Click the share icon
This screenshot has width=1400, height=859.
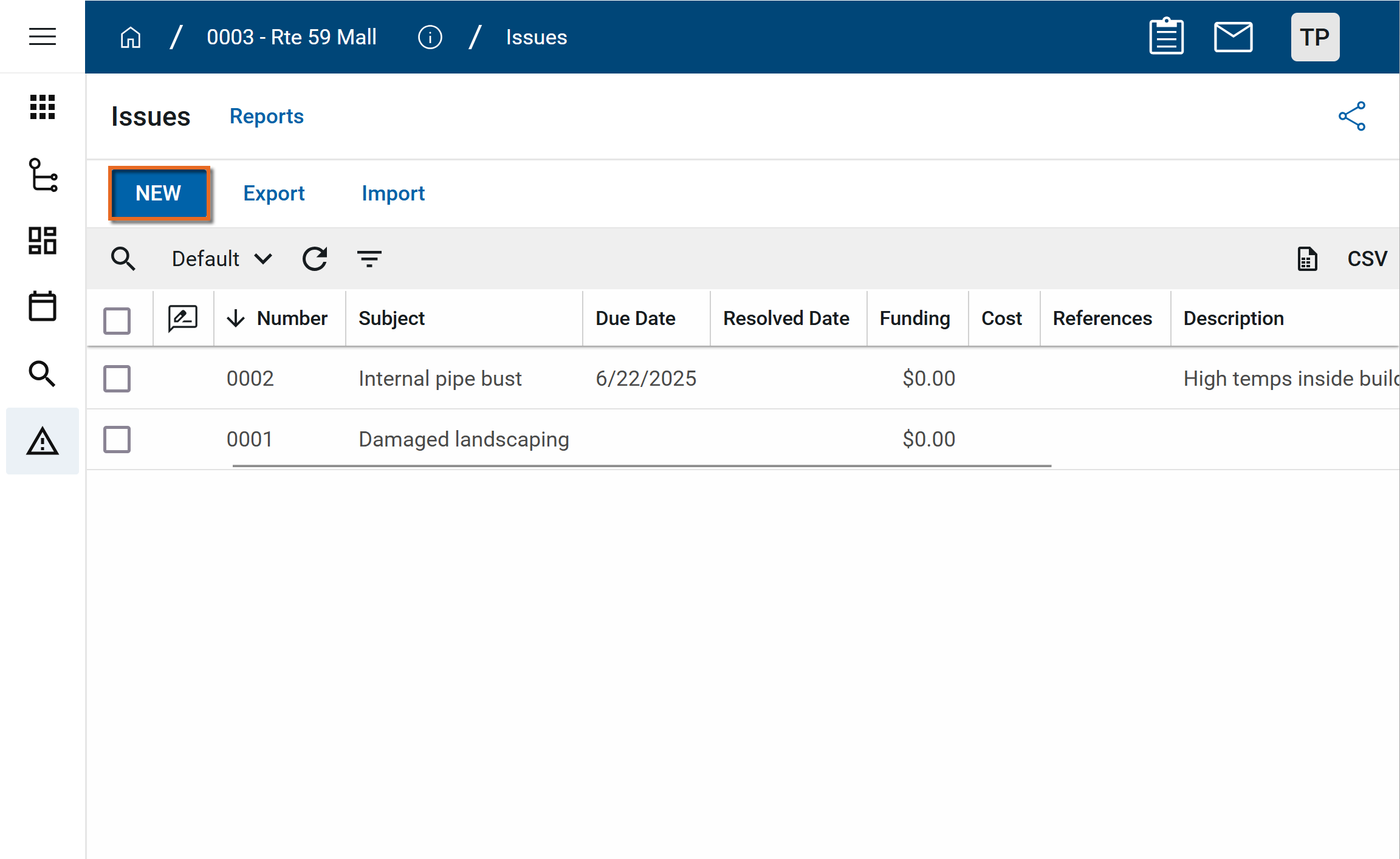tap(1352, 116)
